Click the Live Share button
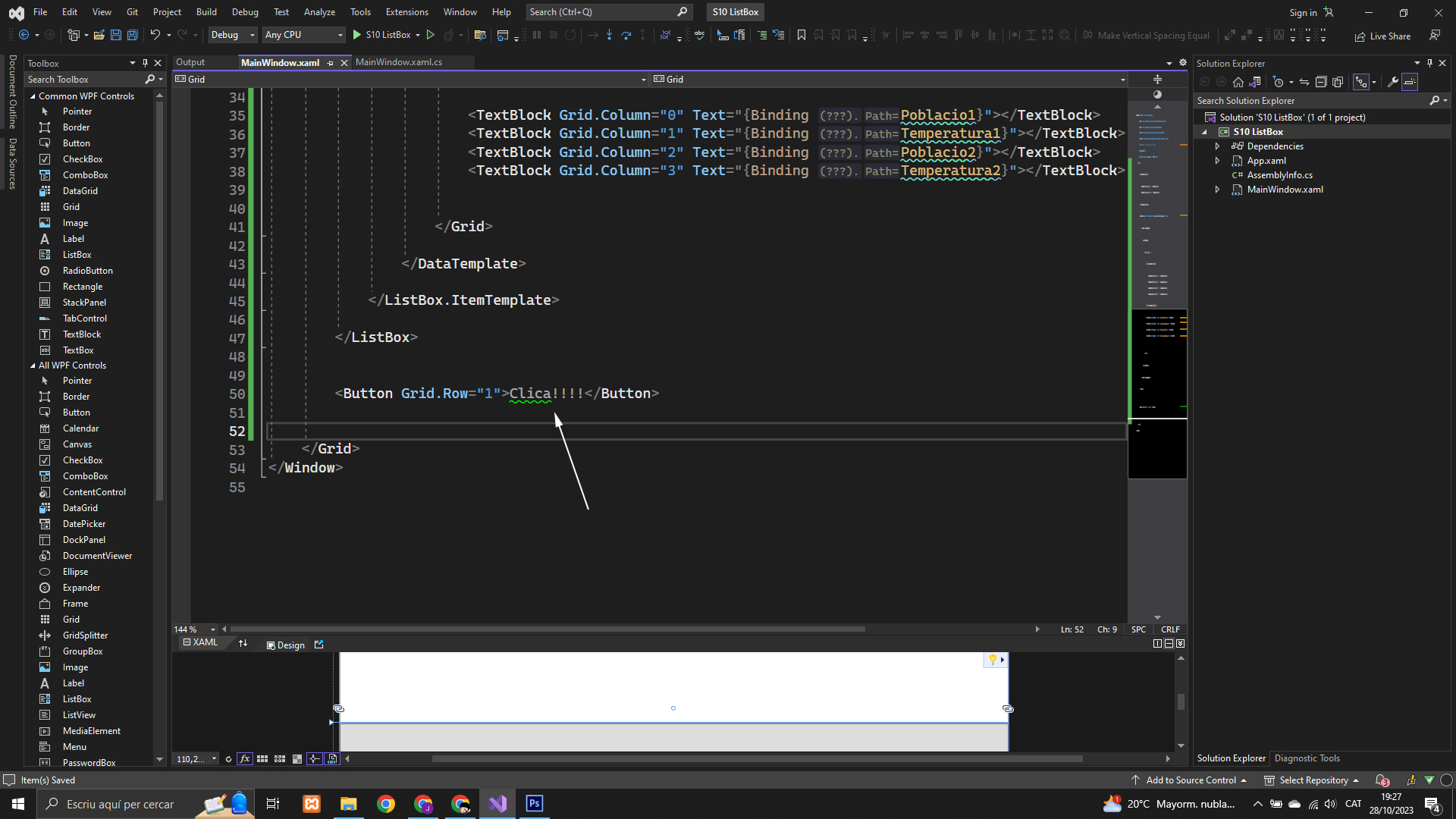The height and width of the screenshot is (819, 1456). tap(1382, 36)
